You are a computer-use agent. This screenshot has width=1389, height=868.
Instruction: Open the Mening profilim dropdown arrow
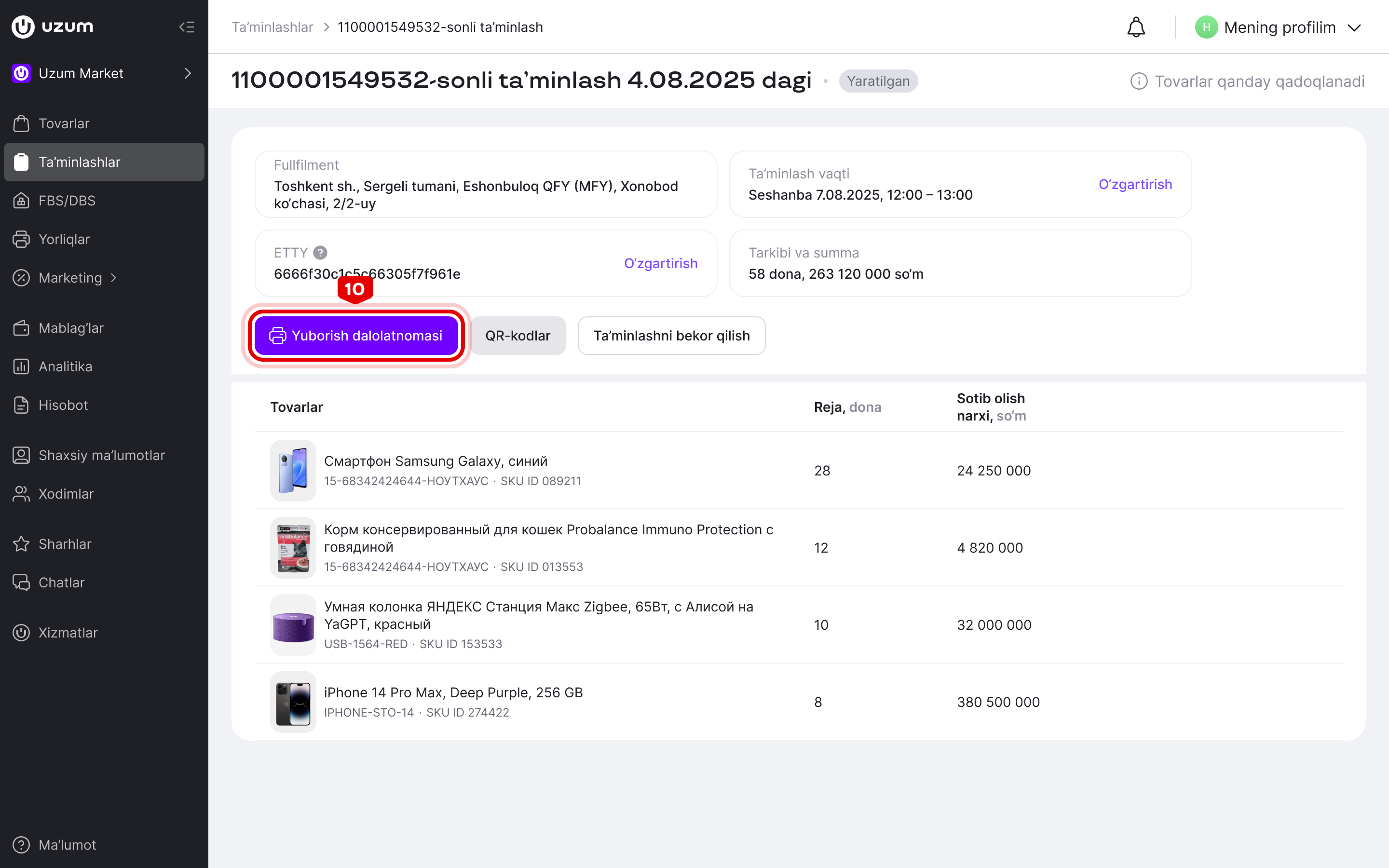point(1355,27)
